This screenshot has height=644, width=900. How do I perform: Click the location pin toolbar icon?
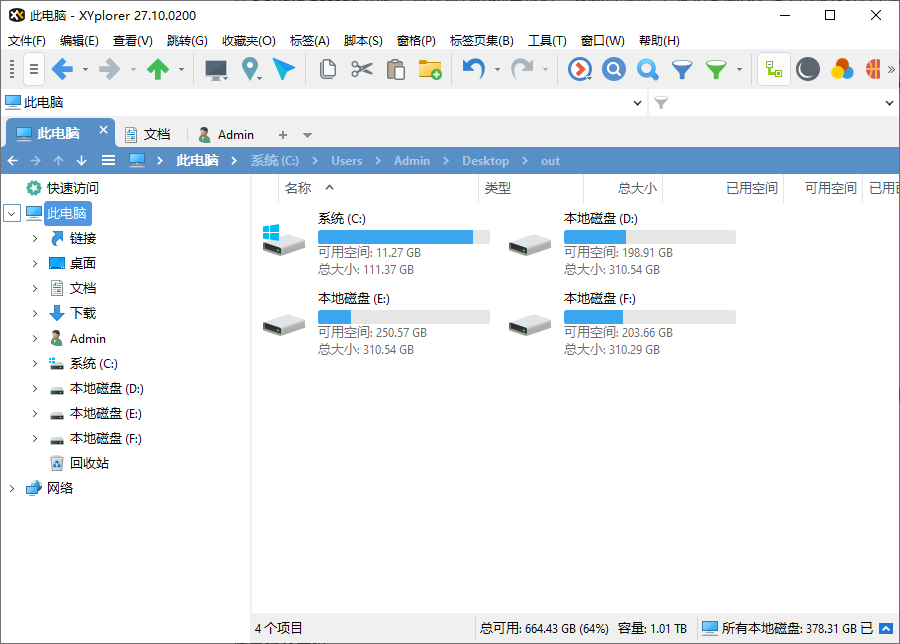point(250,70)
